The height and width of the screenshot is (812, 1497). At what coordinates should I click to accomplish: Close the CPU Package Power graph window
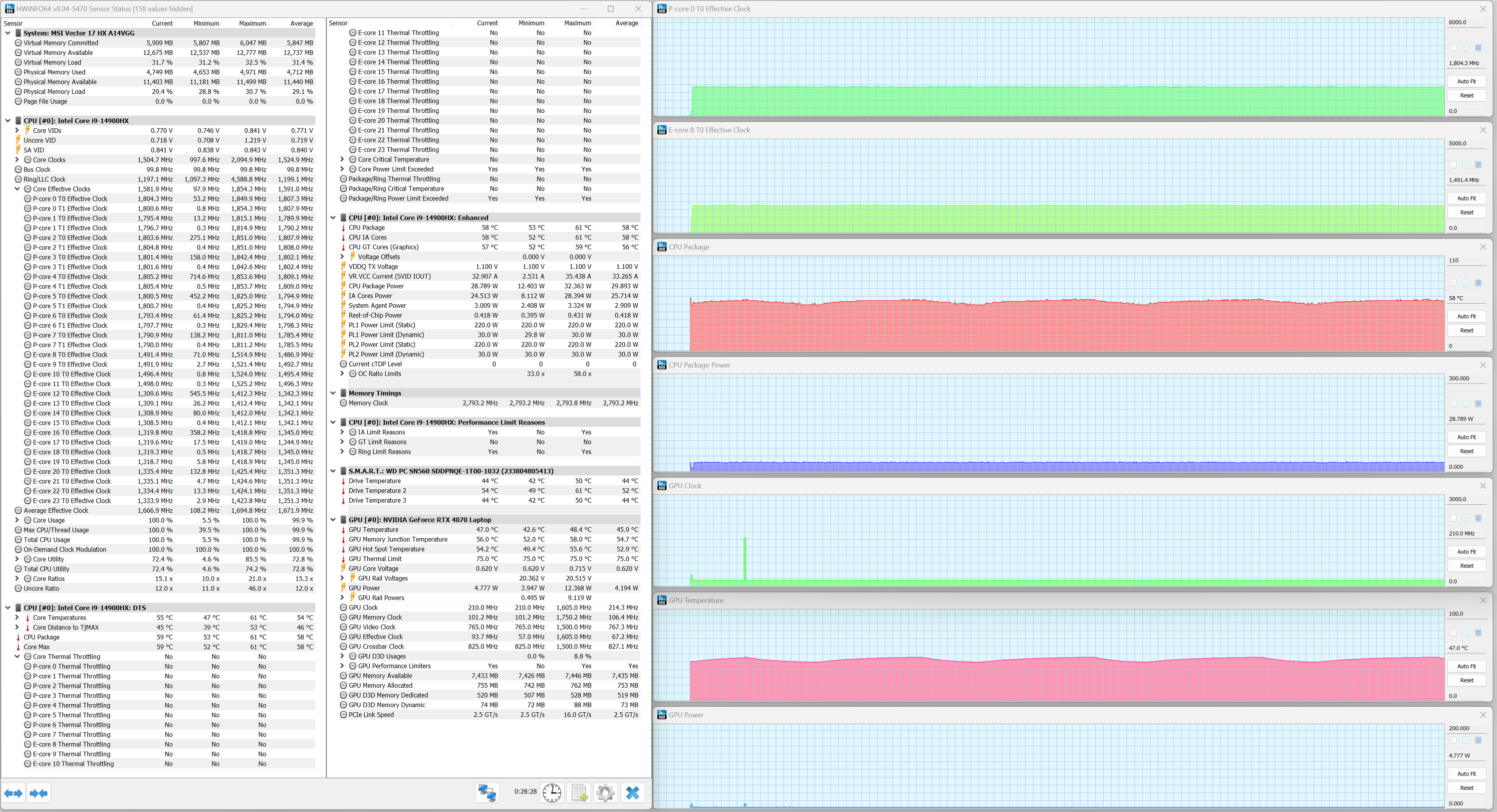(1483, 365)
